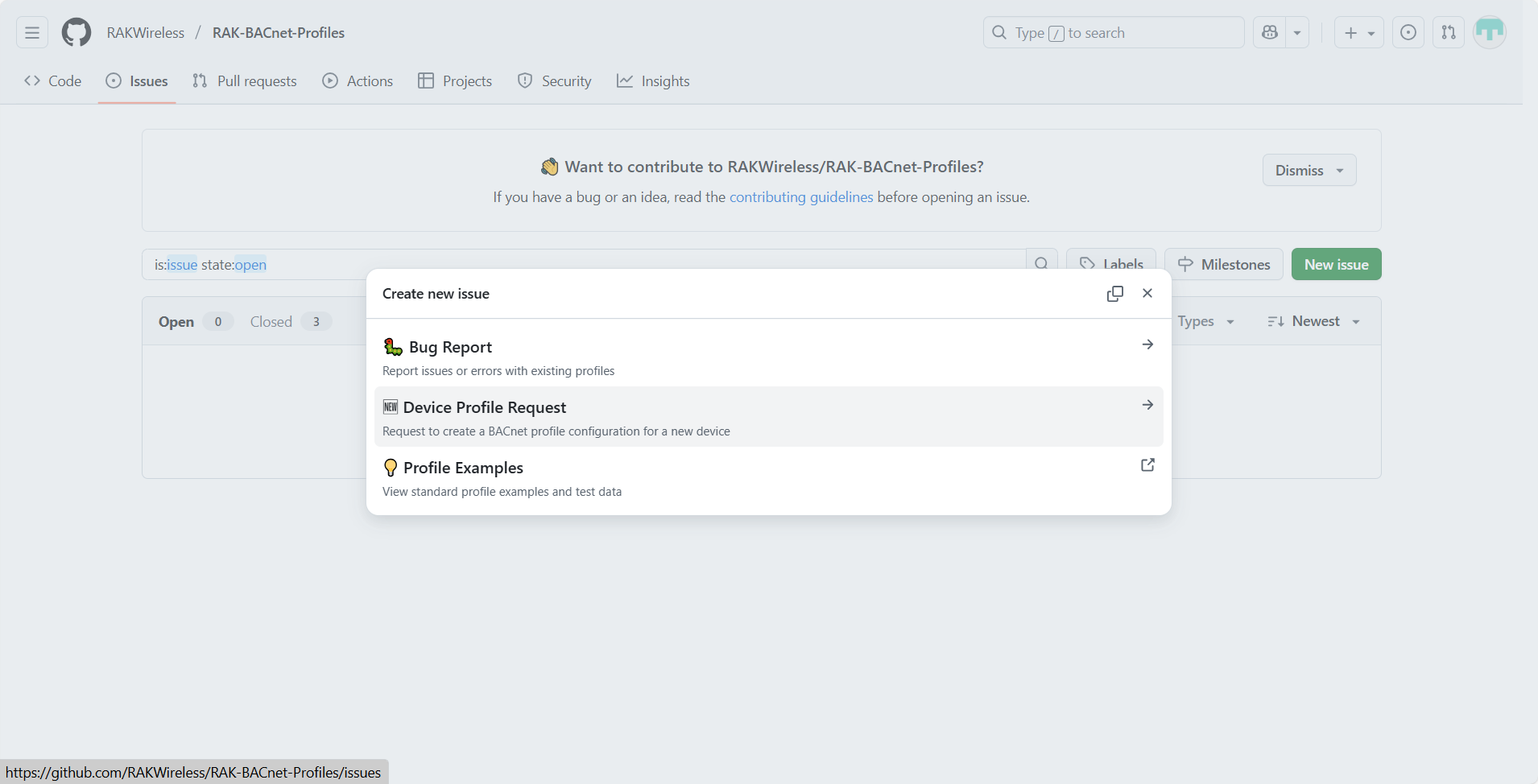Click the search magnifier in issues filter bar

(x=1041, y=263)
